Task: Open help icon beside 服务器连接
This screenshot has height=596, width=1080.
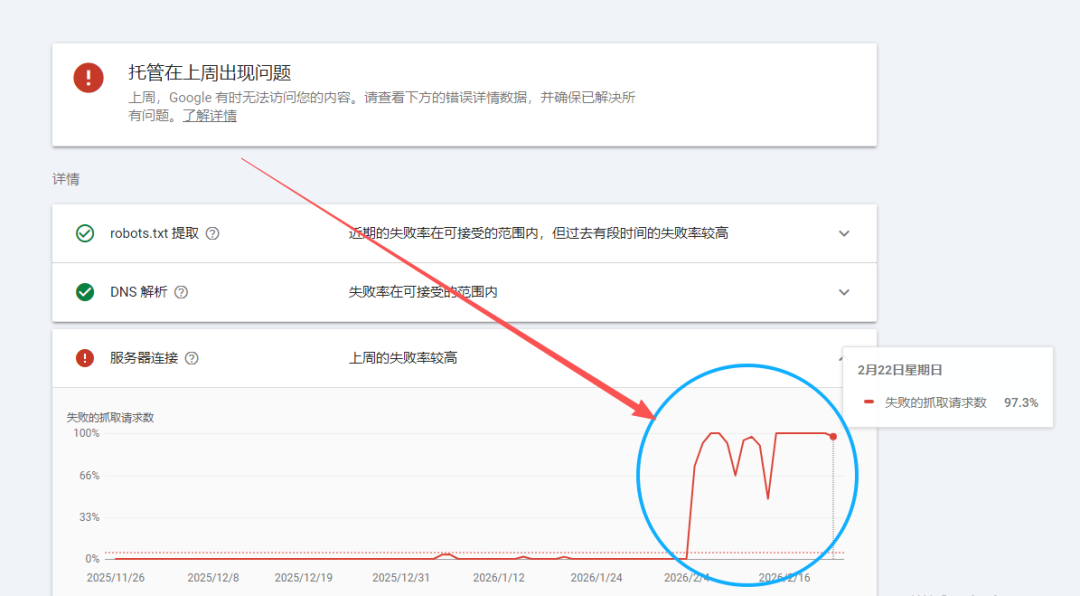Action: tap(192, 358)
